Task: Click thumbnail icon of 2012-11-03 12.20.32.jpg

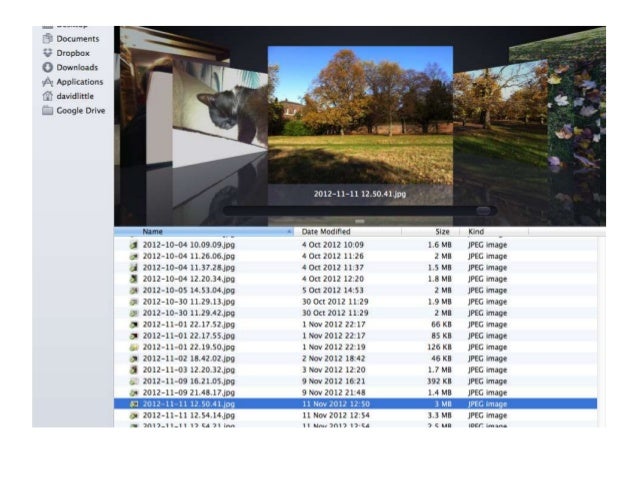Action: click(x=134, y=370)
